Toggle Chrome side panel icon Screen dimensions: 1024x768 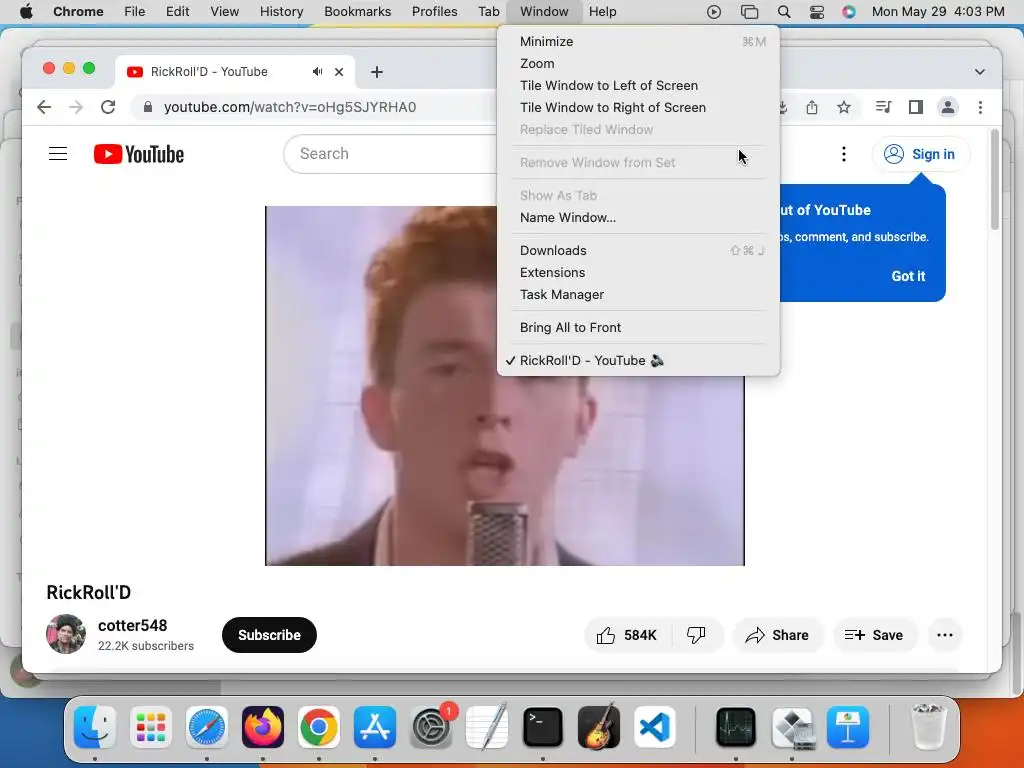(x=916, y=107)
